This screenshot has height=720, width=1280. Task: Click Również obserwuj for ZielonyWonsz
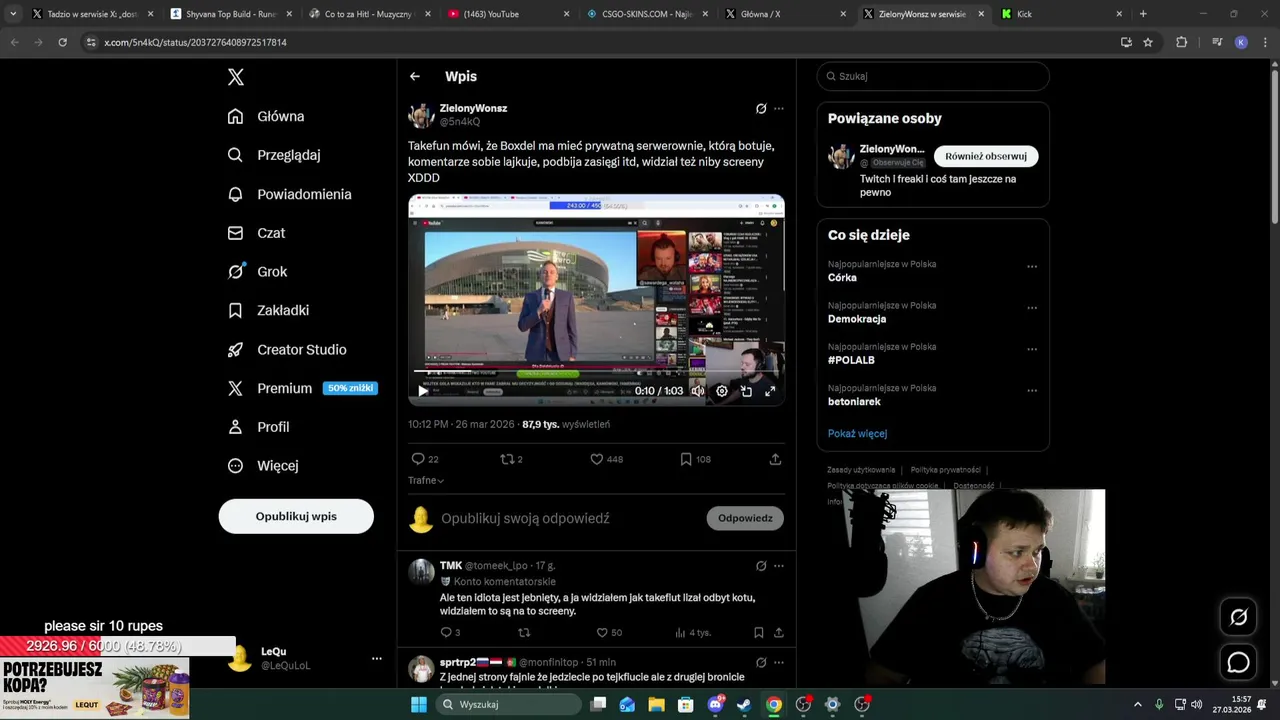(x=986, y=156)
